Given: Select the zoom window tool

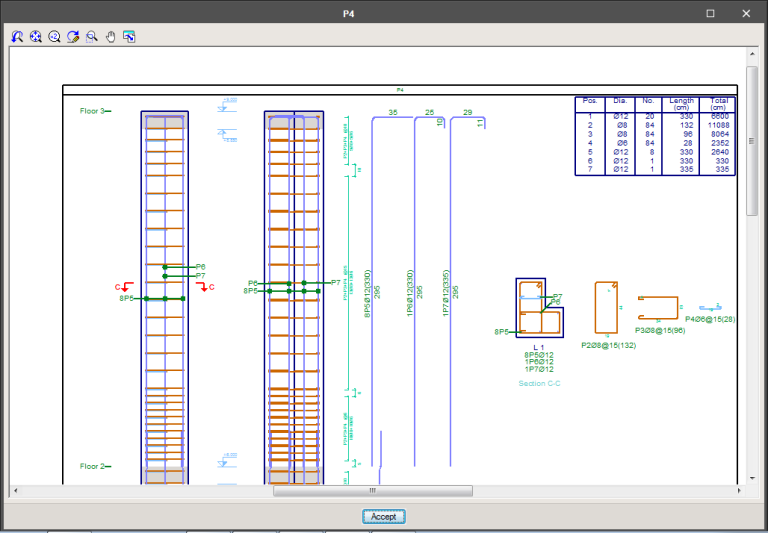Looking at the screenshot, I should pyautogui.click(x=91, y=37).
